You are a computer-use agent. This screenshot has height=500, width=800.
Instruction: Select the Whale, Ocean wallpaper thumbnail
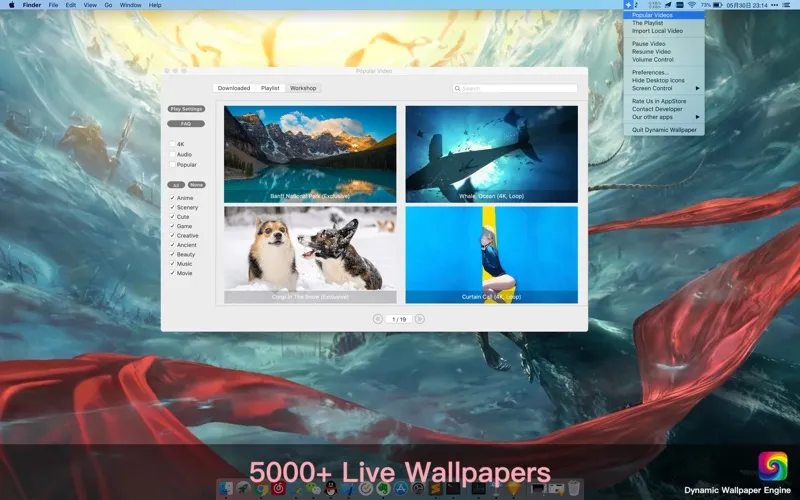(492, 154)
